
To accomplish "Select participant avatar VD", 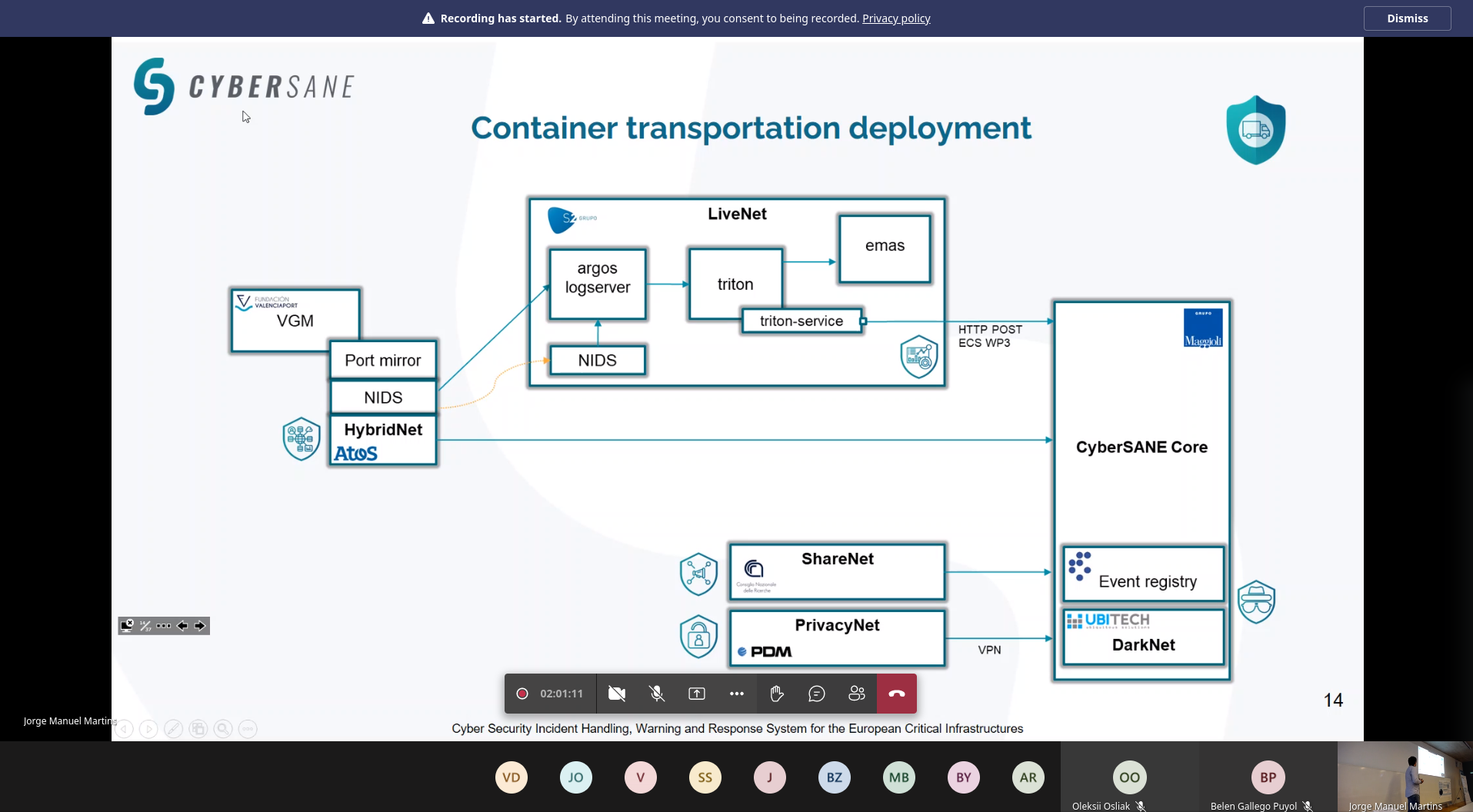I will point(512,777).
